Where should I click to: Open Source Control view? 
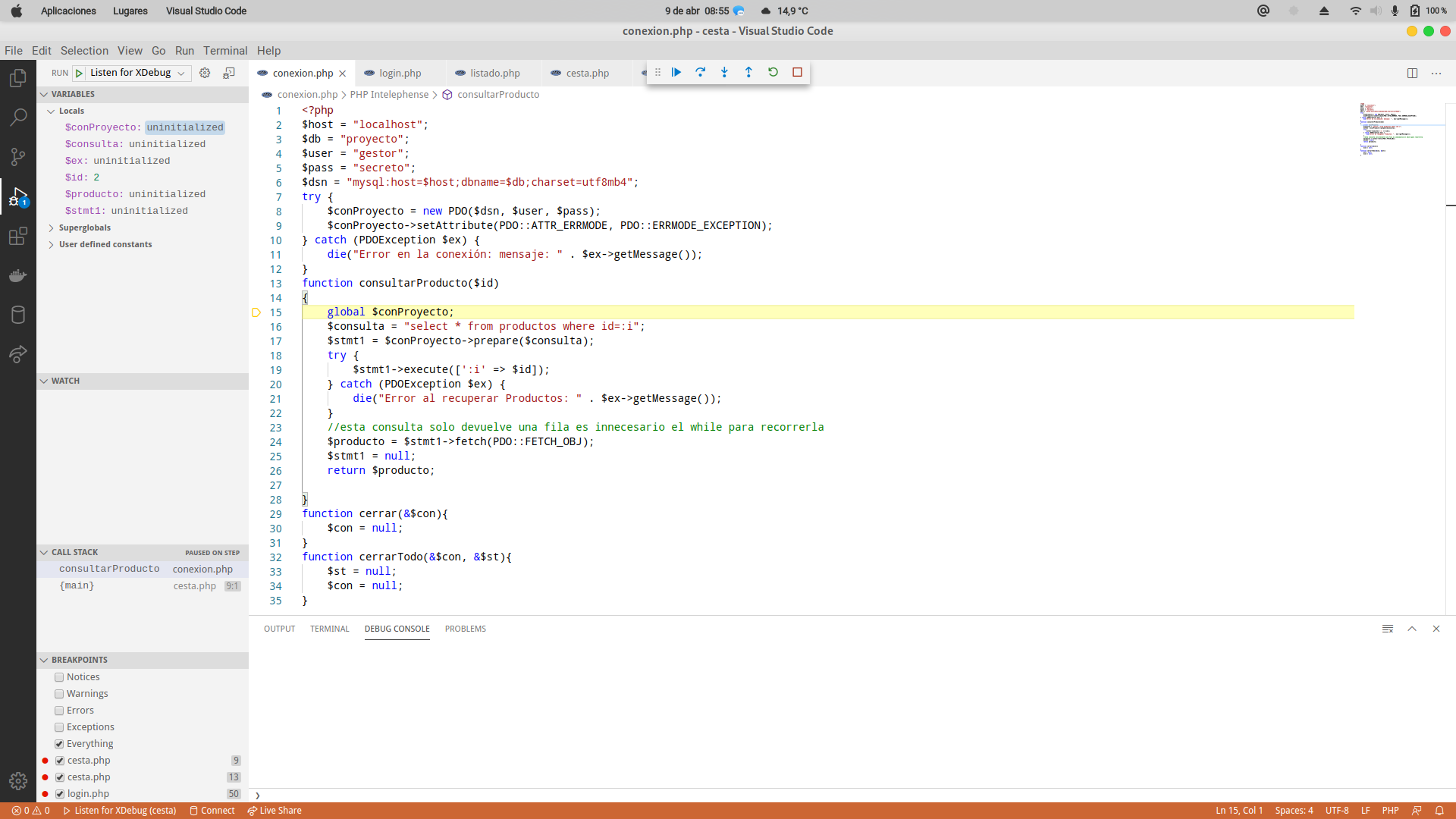(x=18, y=157)
